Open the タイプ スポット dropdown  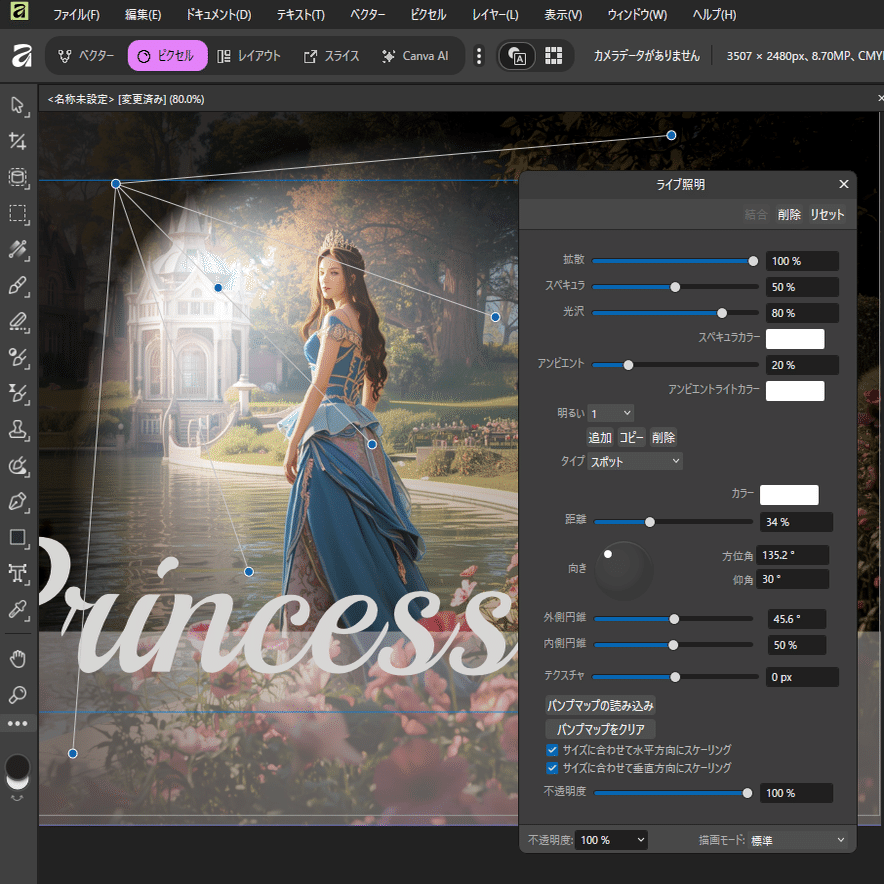click(635, 461)
